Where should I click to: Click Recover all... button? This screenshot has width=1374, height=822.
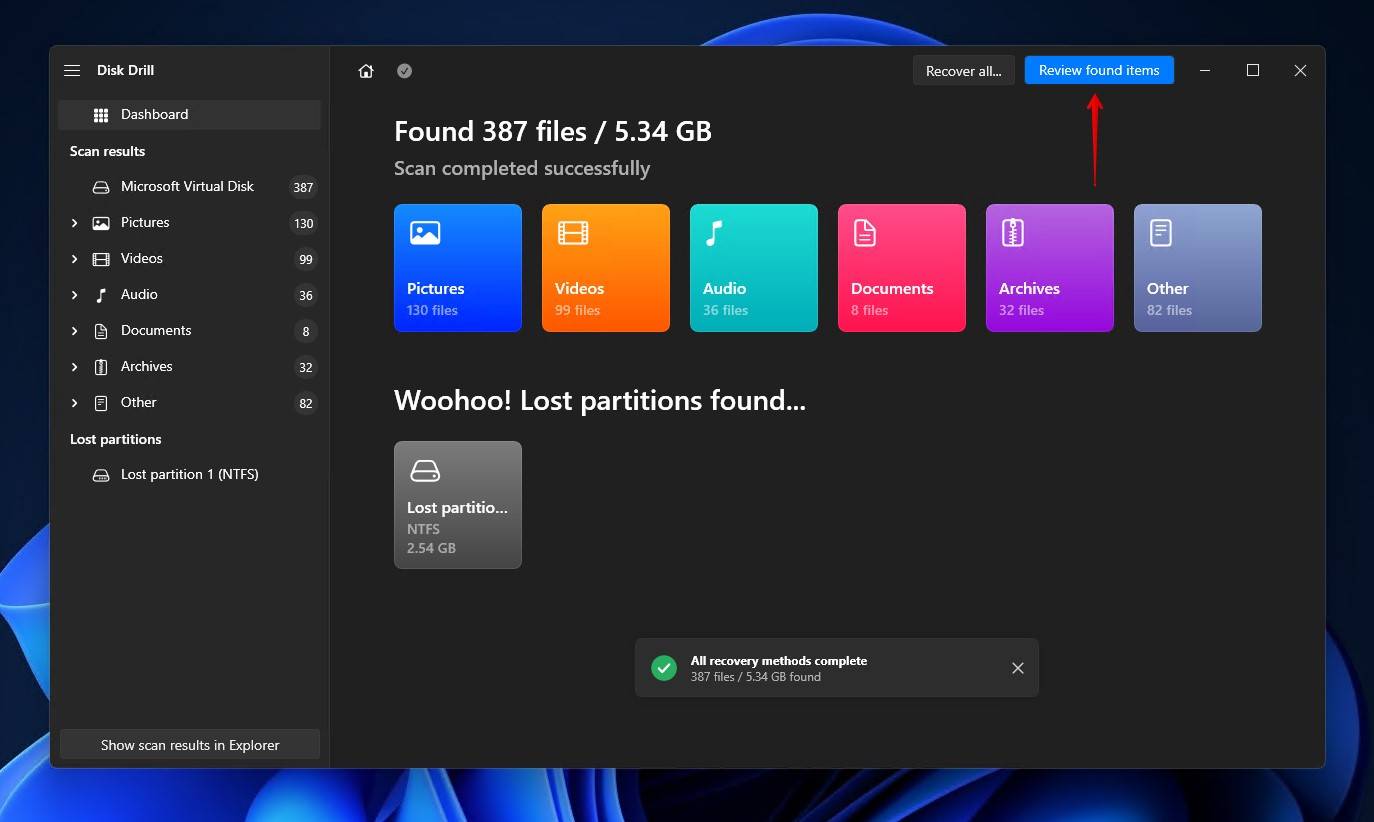point(964,71)
